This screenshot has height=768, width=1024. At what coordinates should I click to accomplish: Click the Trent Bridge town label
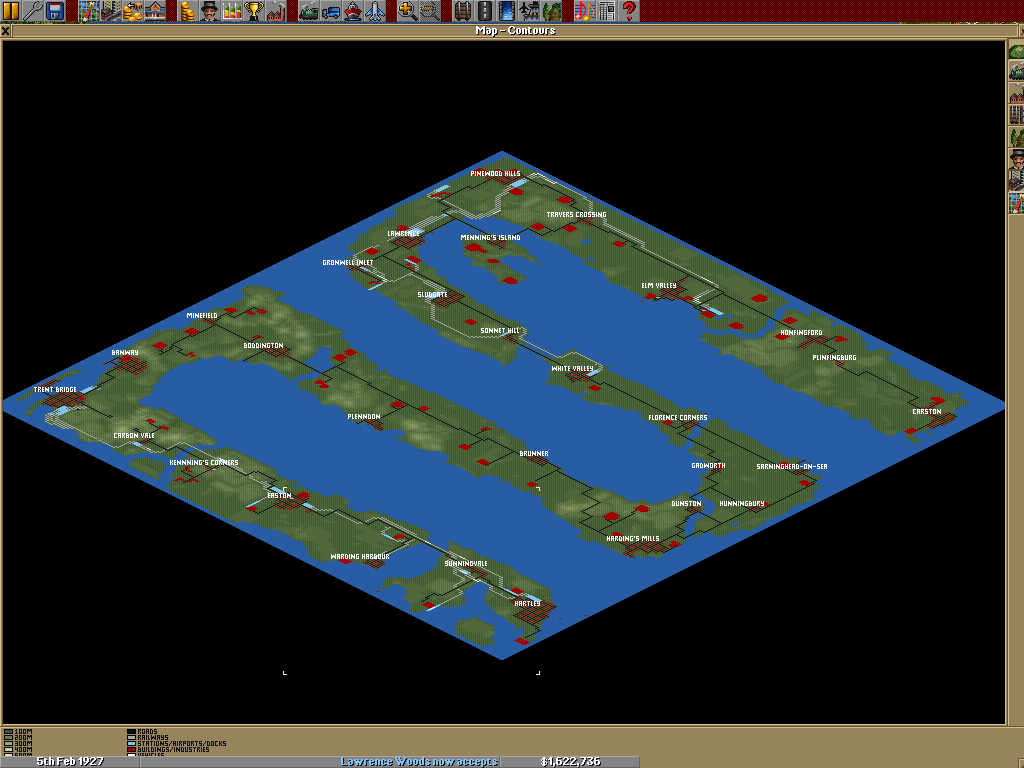56,390
